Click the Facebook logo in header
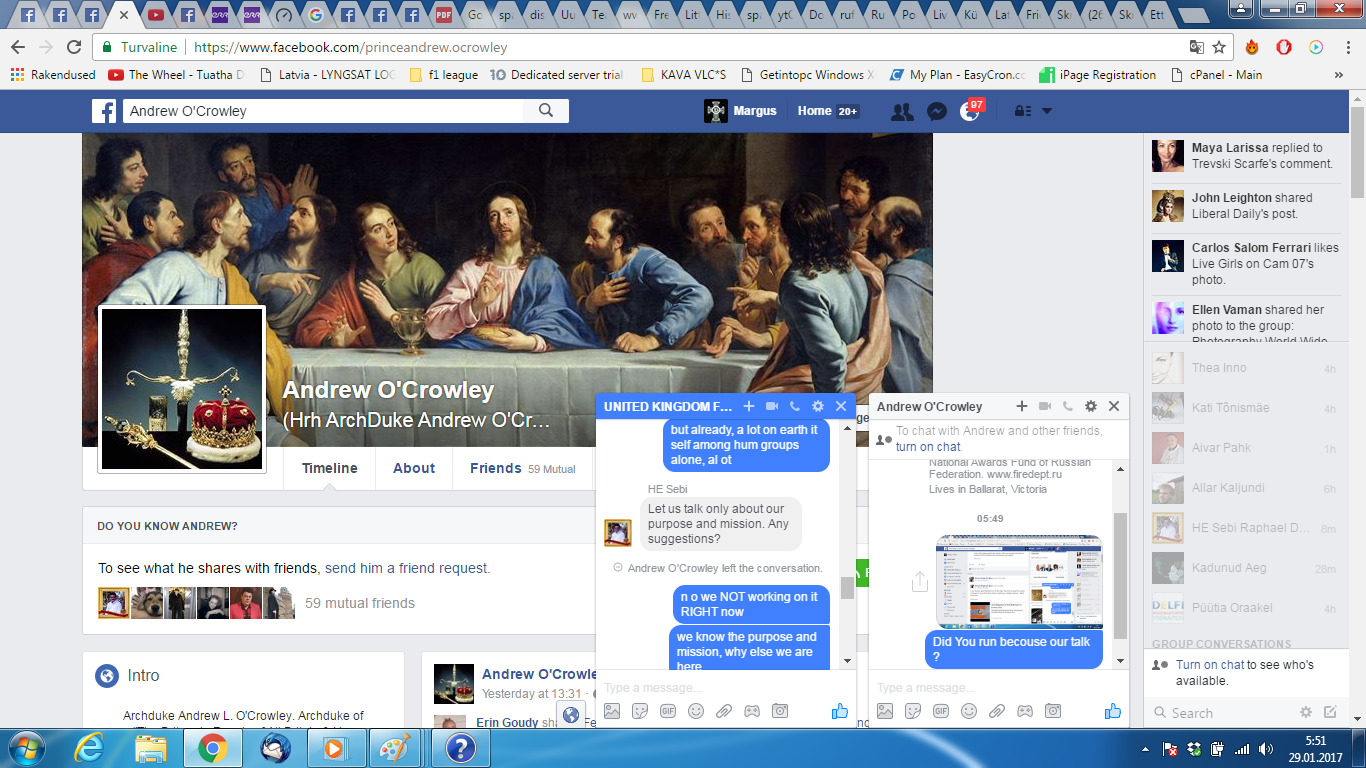This screenshot has width=1366, height=768. (105, 111)
